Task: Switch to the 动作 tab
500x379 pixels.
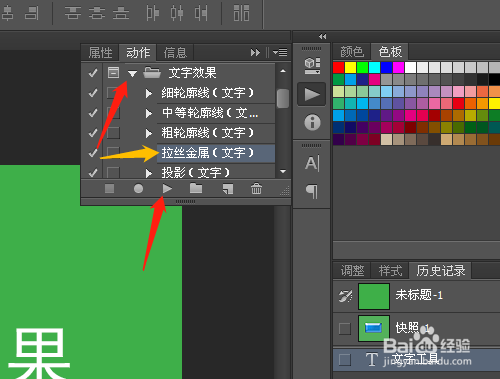Action: coord(138,52)
